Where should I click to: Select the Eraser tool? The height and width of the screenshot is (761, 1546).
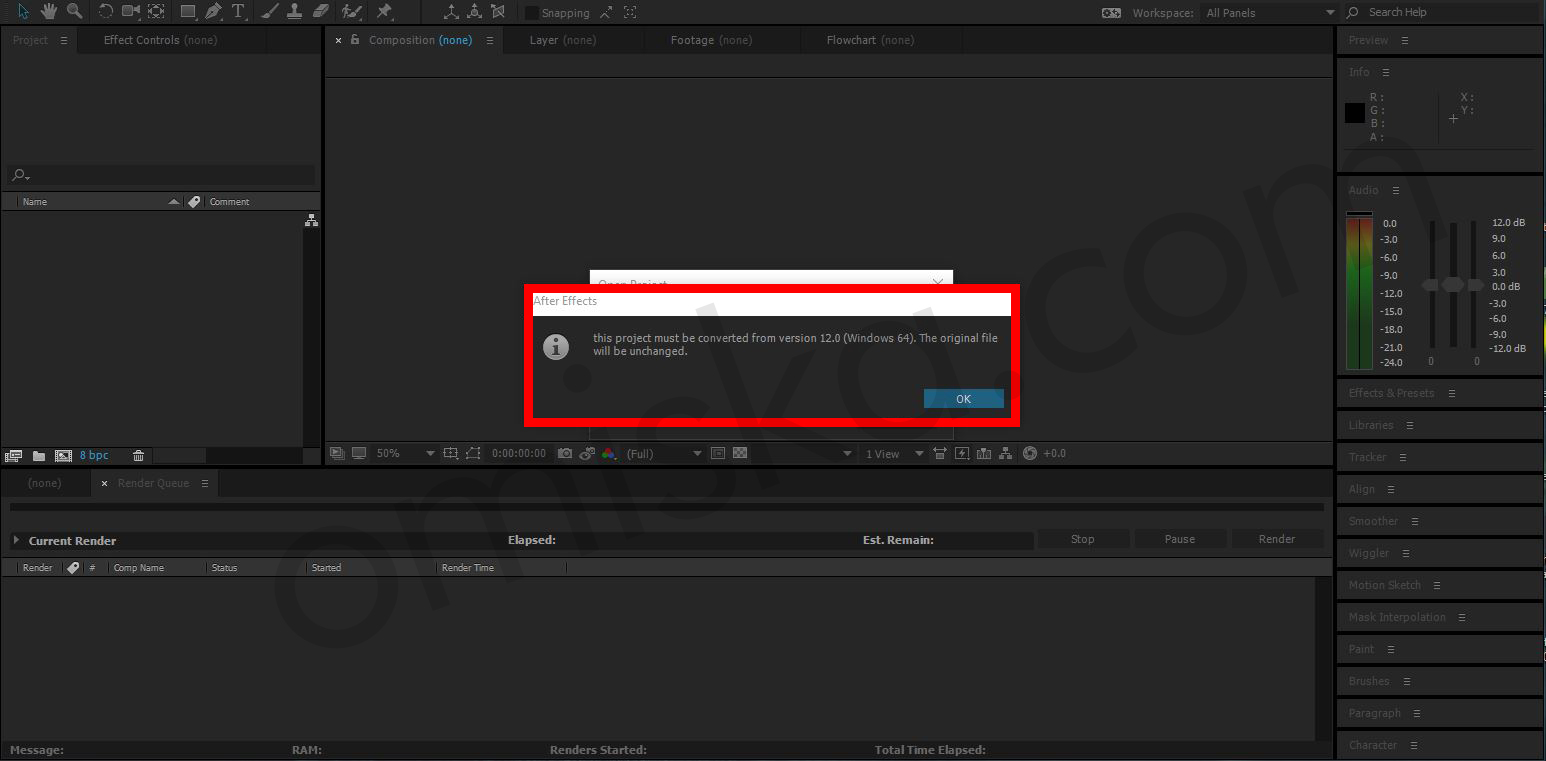[320, 12]
